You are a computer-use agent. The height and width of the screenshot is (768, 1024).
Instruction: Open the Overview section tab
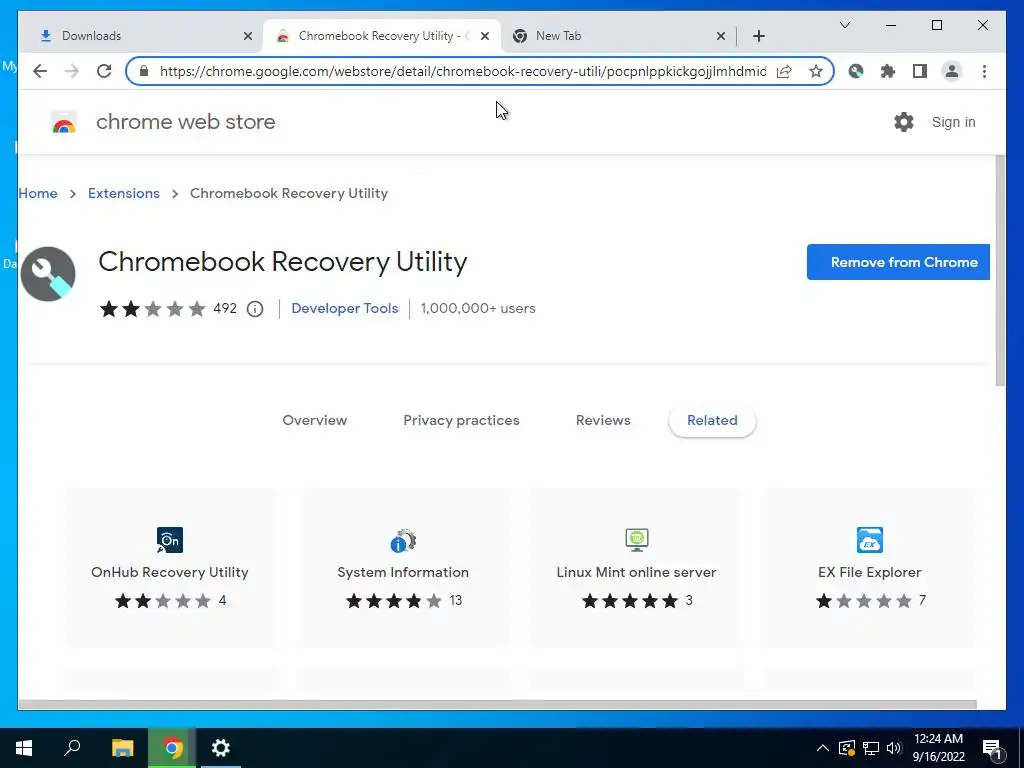pos(315,421)
